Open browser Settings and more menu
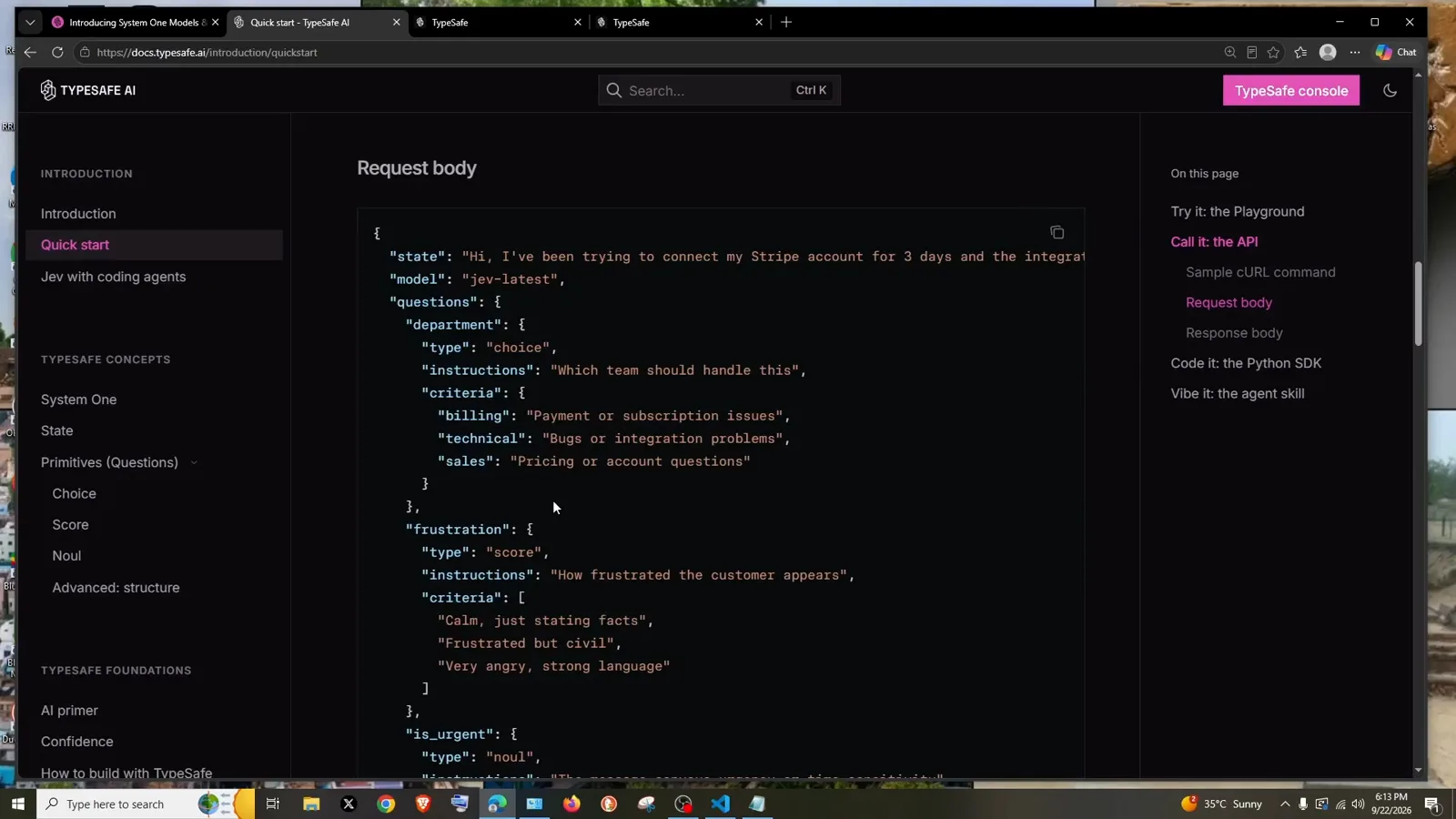1456x819 pixels. (x=1355, y=52)
